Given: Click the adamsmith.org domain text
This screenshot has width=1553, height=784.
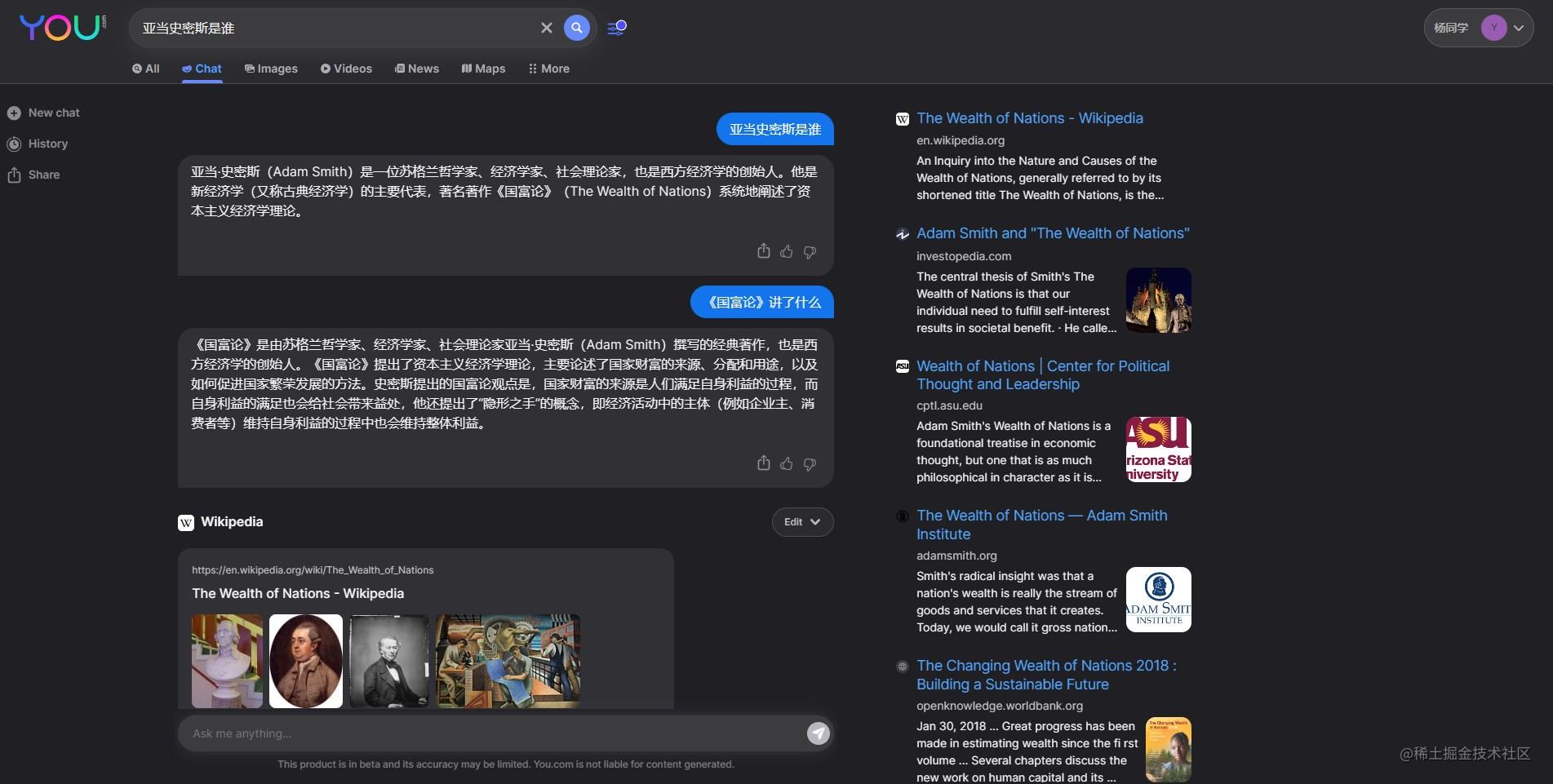Looking at the screenshot, I should coord(956,556).
